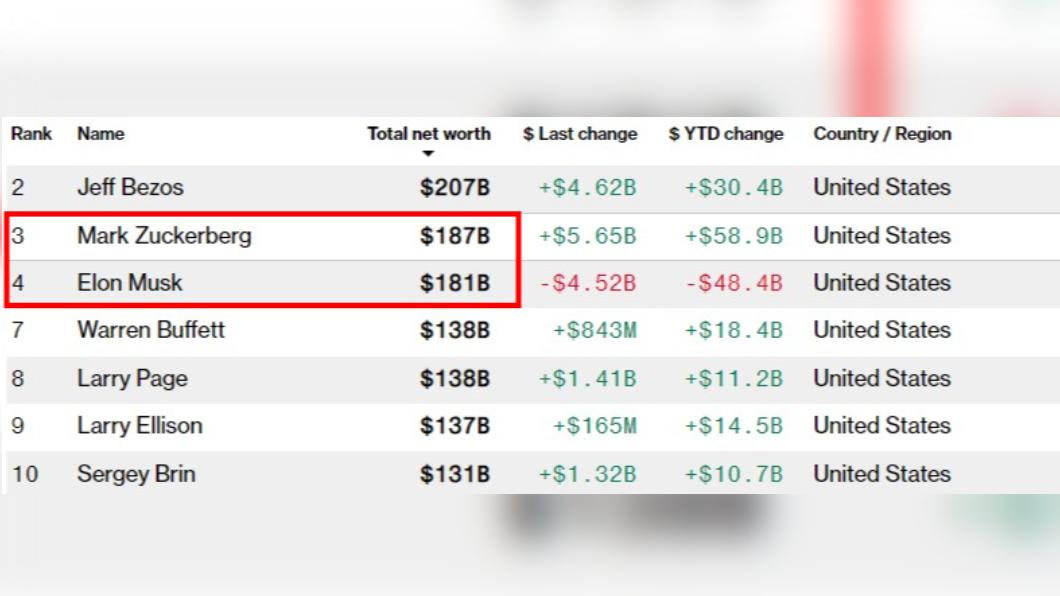1060x596 pixels.
Task: Click the sort arrow under Total net worth
Action: [x=427, y=153]
